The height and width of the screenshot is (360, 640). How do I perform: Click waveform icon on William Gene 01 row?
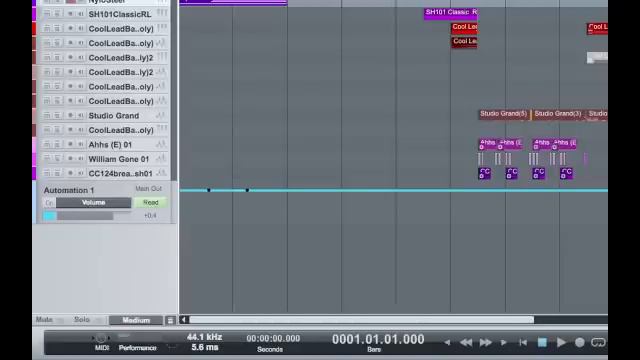point(161,159)
